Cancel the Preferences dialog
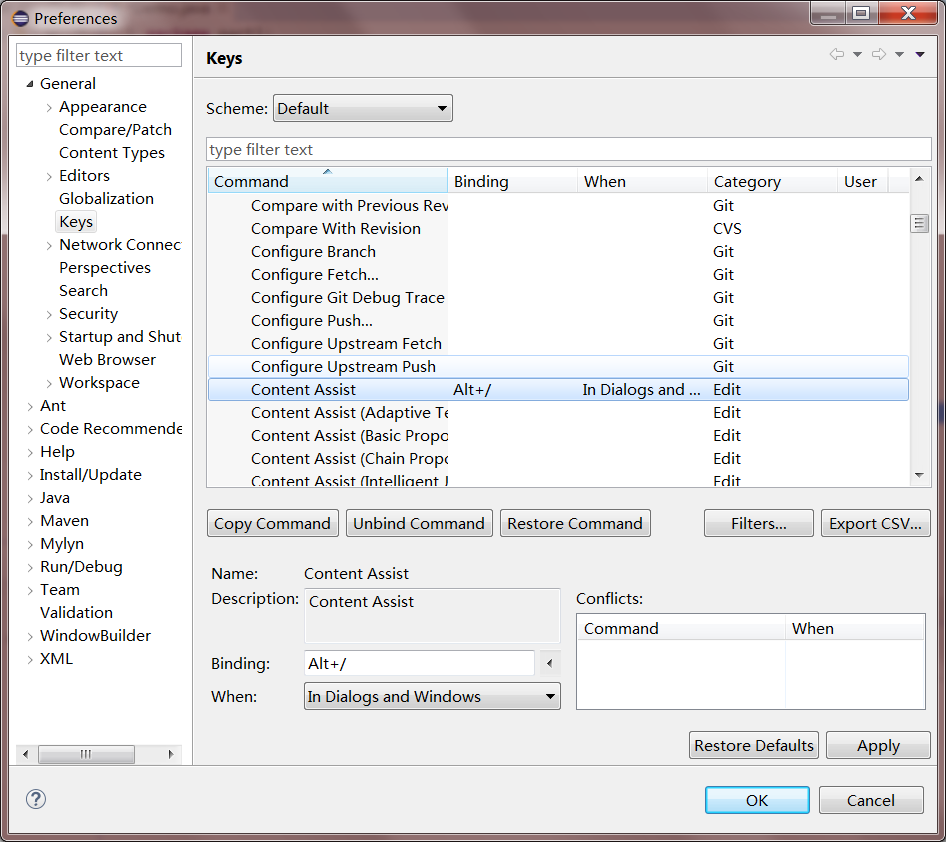 [871, 800]
